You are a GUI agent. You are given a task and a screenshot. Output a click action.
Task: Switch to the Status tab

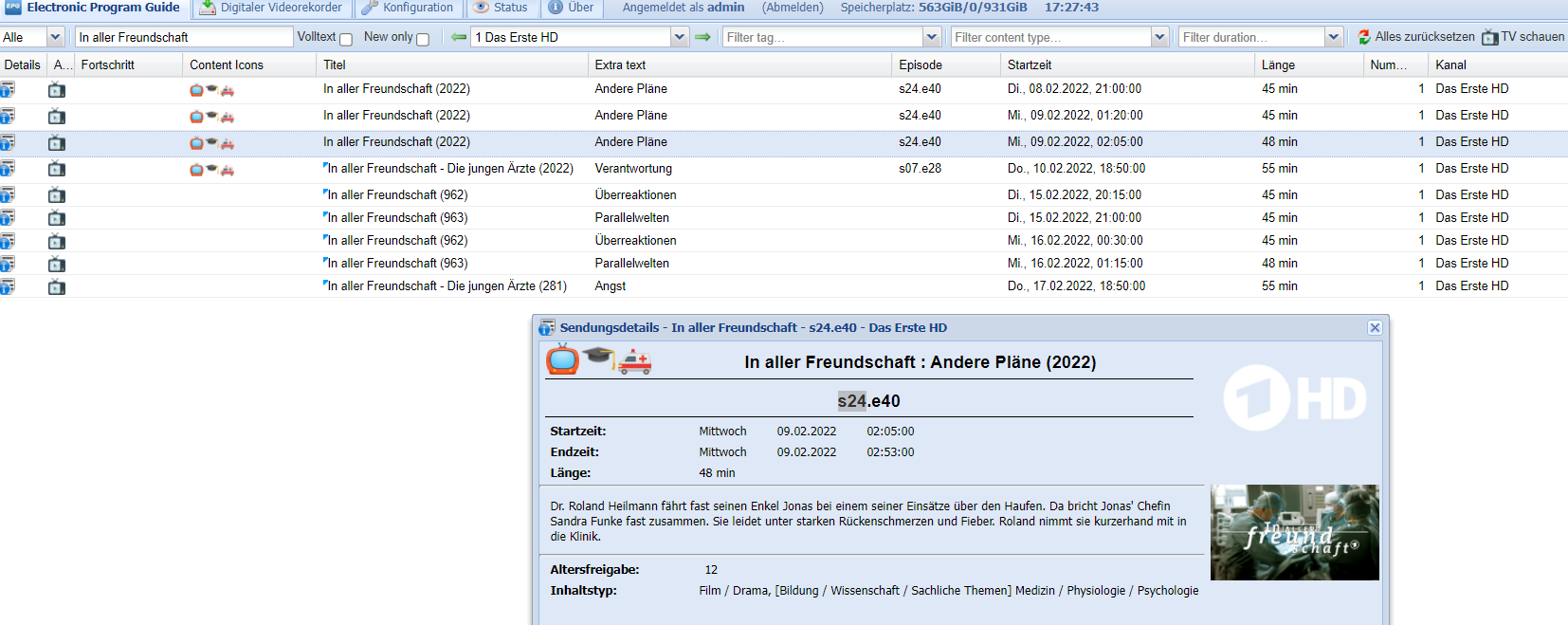pyautogui.click(x=501, y=8)
